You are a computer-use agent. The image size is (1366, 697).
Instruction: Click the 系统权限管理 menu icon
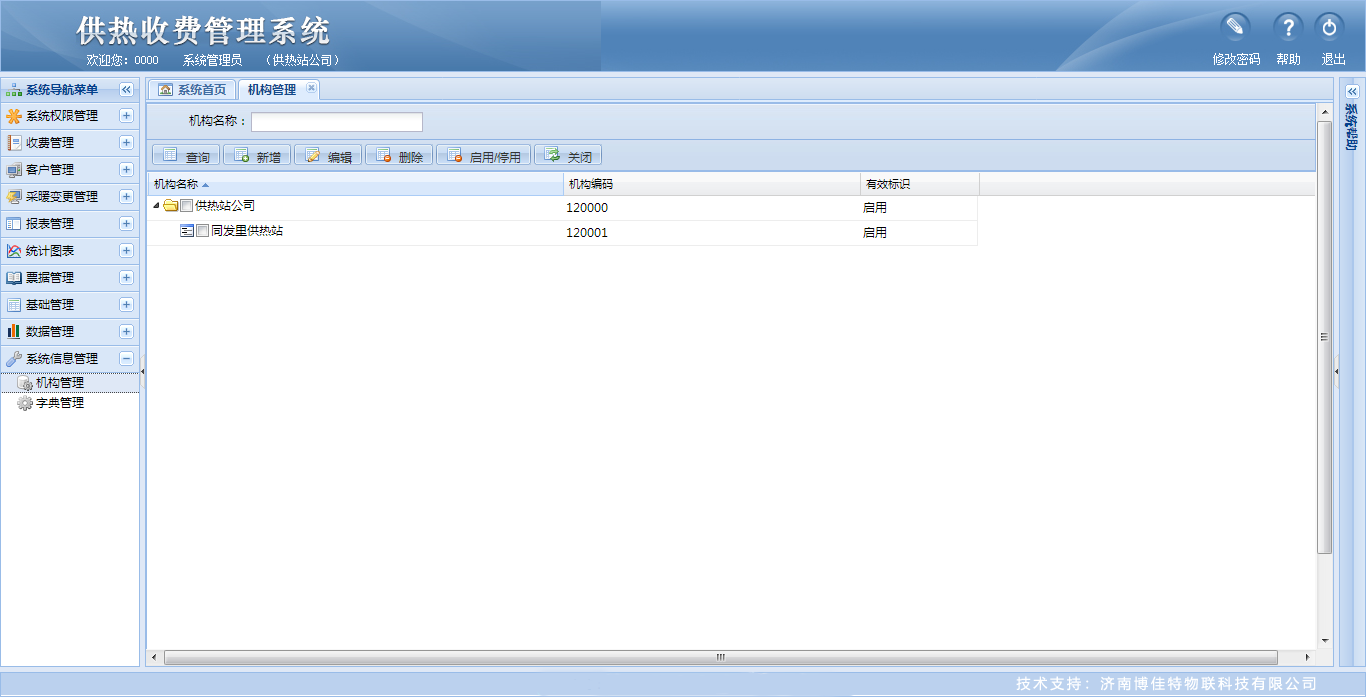(14, 116)
